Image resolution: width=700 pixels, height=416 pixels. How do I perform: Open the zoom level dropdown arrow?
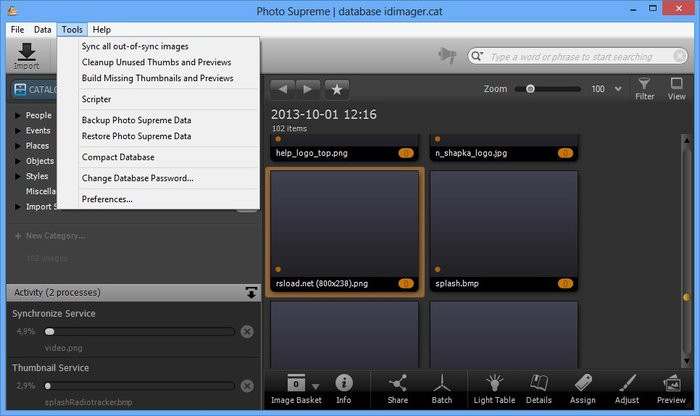(619, 89)
